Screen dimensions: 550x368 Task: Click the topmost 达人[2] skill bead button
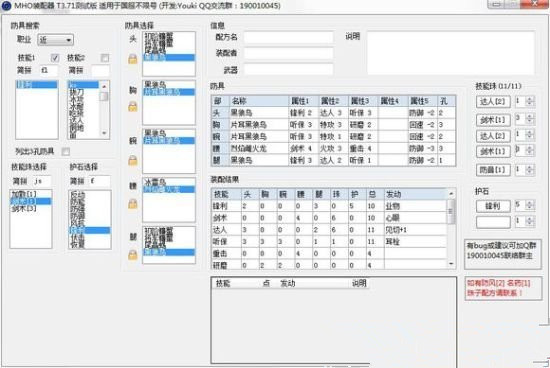493,102
